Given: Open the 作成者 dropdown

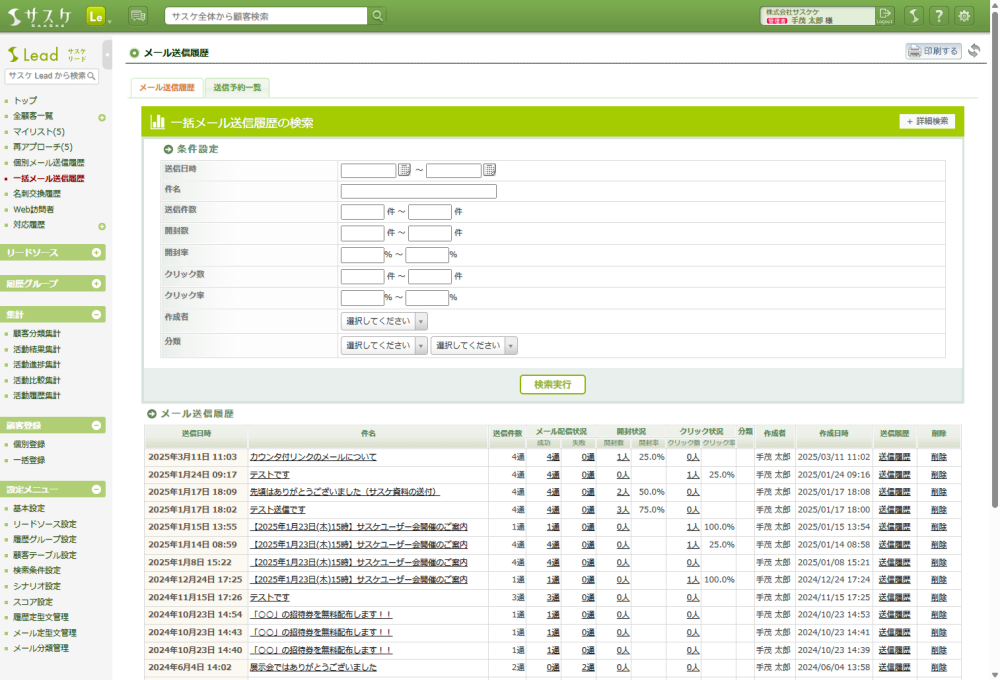Looking at the screenshot, I should click(x=385, y=321).
